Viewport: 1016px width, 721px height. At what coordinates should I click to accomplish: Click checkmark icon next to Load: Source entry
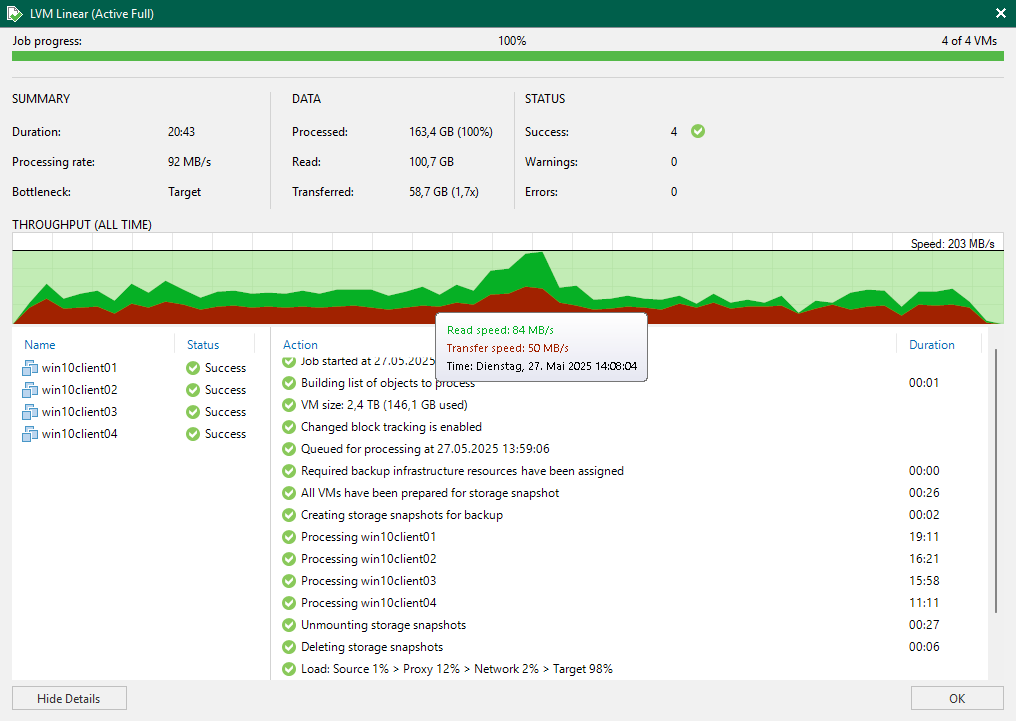(x=289, y=669)
